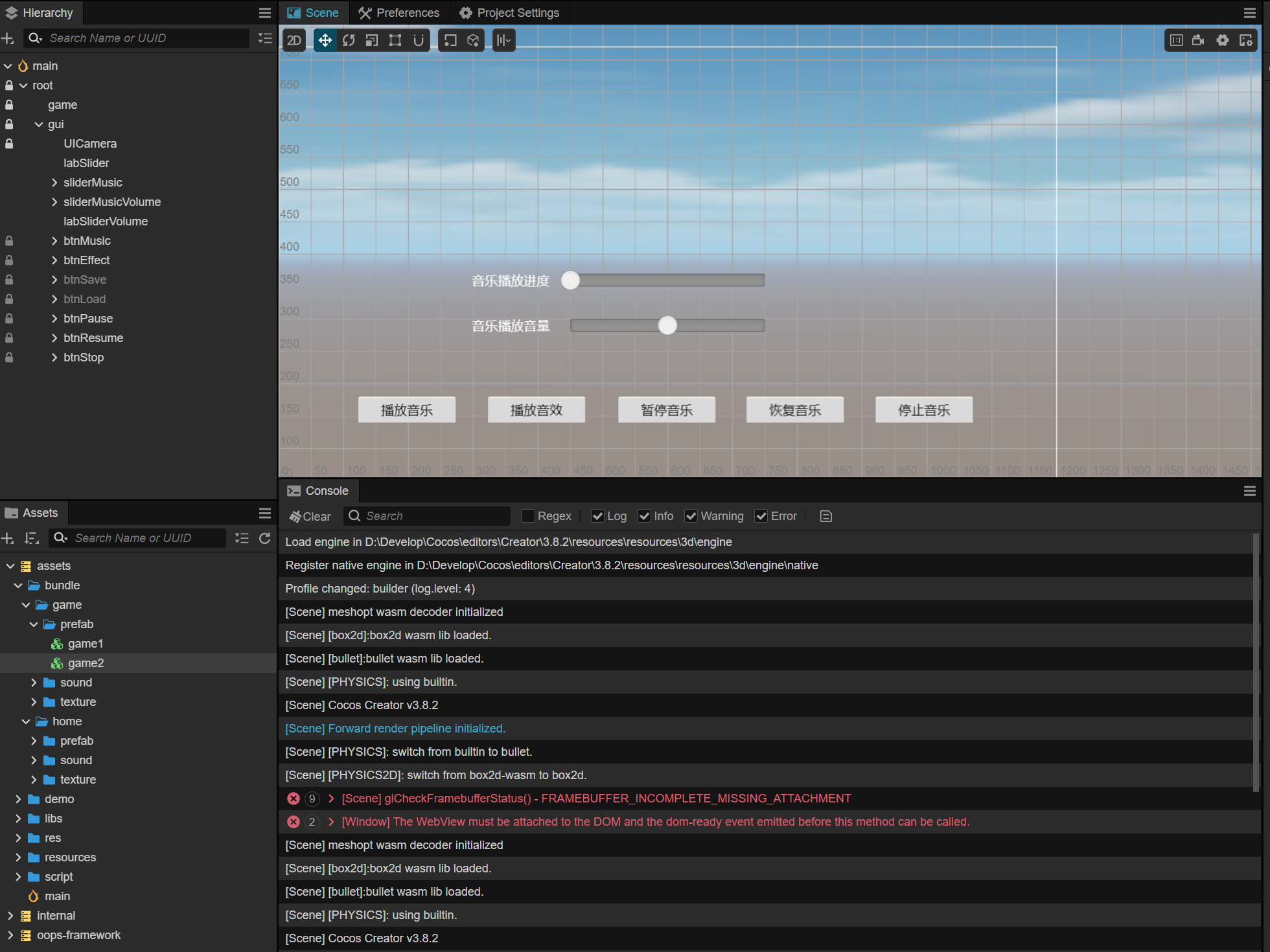This screenshot has height=952, width=1270.
Task: Select the Move transform tool
Action: (x=325, y=40)
